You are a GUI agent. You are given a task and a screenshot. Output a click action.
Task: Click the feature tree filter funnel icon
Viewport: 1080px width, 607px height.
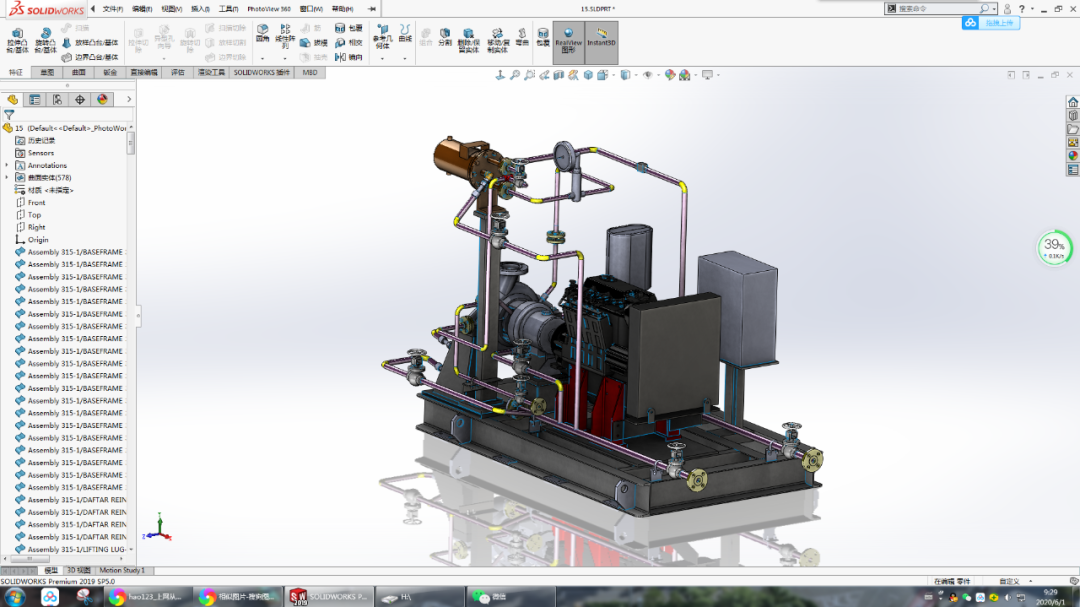pyautogui.click(x=9, y=115)
